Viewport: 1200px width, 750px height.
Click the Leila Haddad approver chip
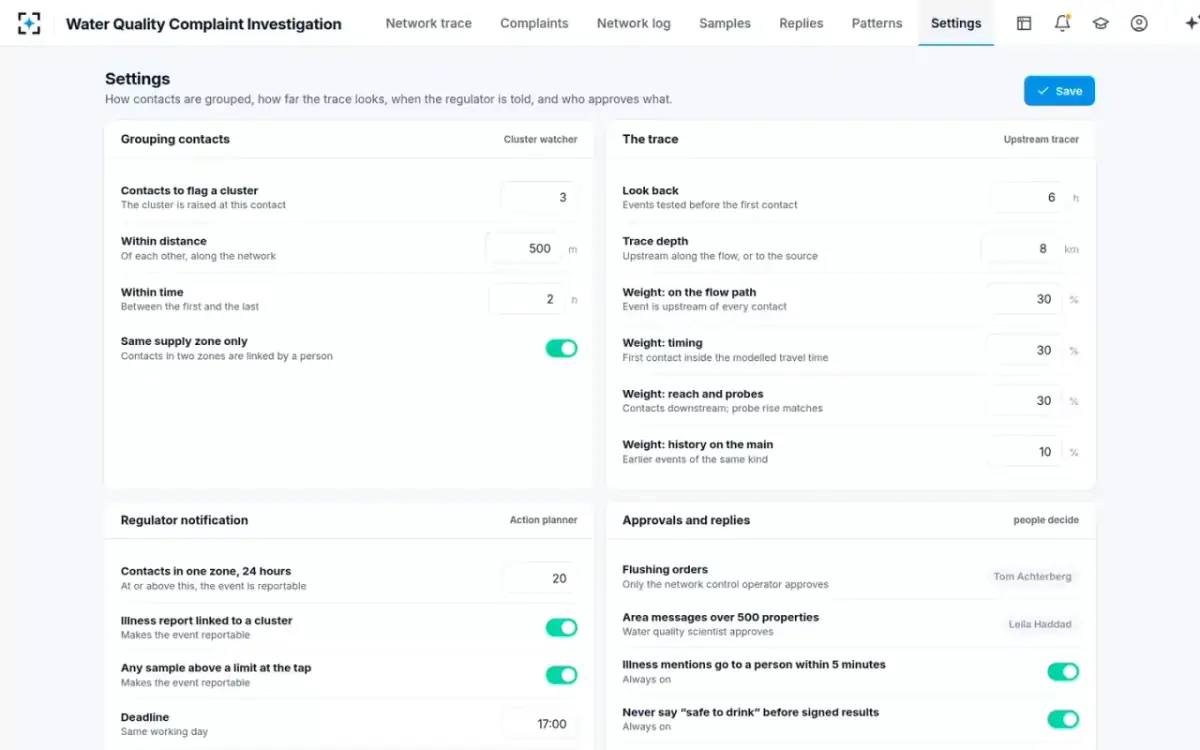(1040, 624)
